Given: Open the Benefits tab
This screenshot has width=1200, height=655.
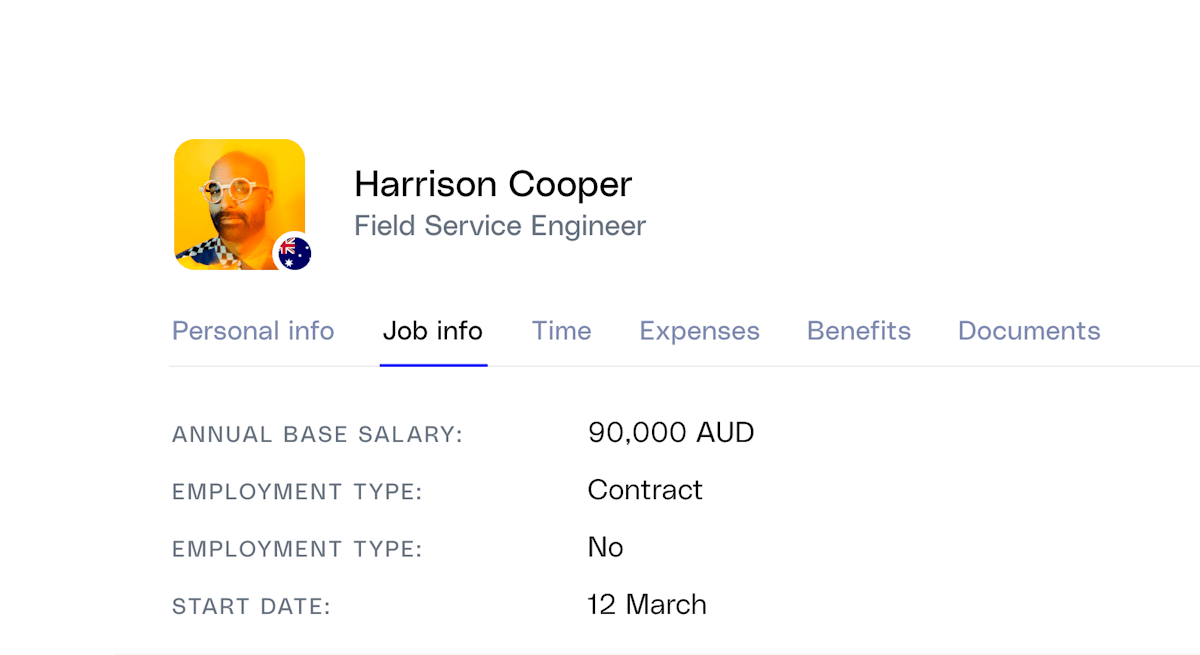Looking at the screenshot, I should [x=859, y=331].
